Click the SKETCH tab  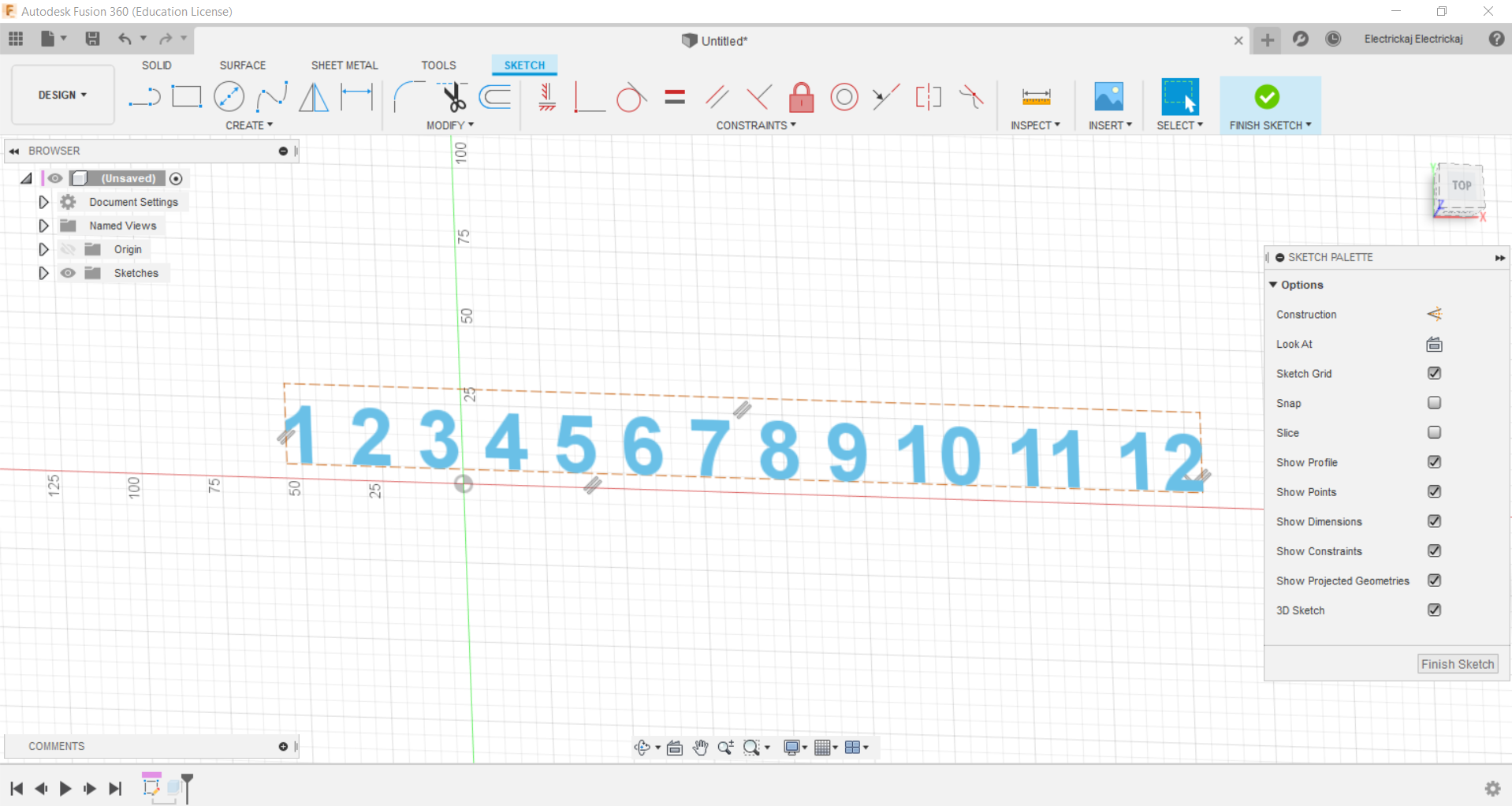[524, 65]
